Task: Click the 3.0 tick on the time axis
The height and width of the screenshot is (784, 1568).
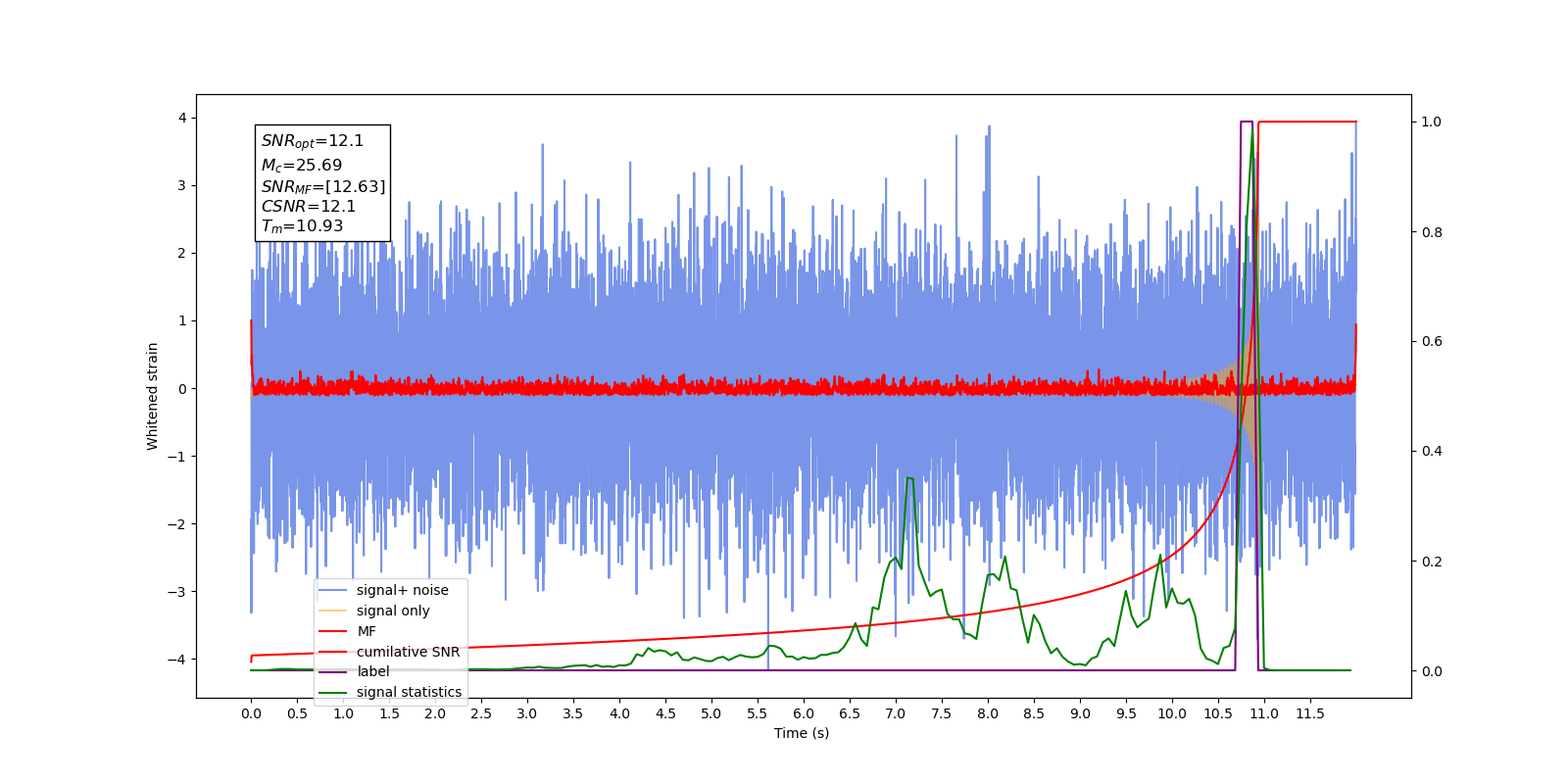Action: [x=527, y=713]
